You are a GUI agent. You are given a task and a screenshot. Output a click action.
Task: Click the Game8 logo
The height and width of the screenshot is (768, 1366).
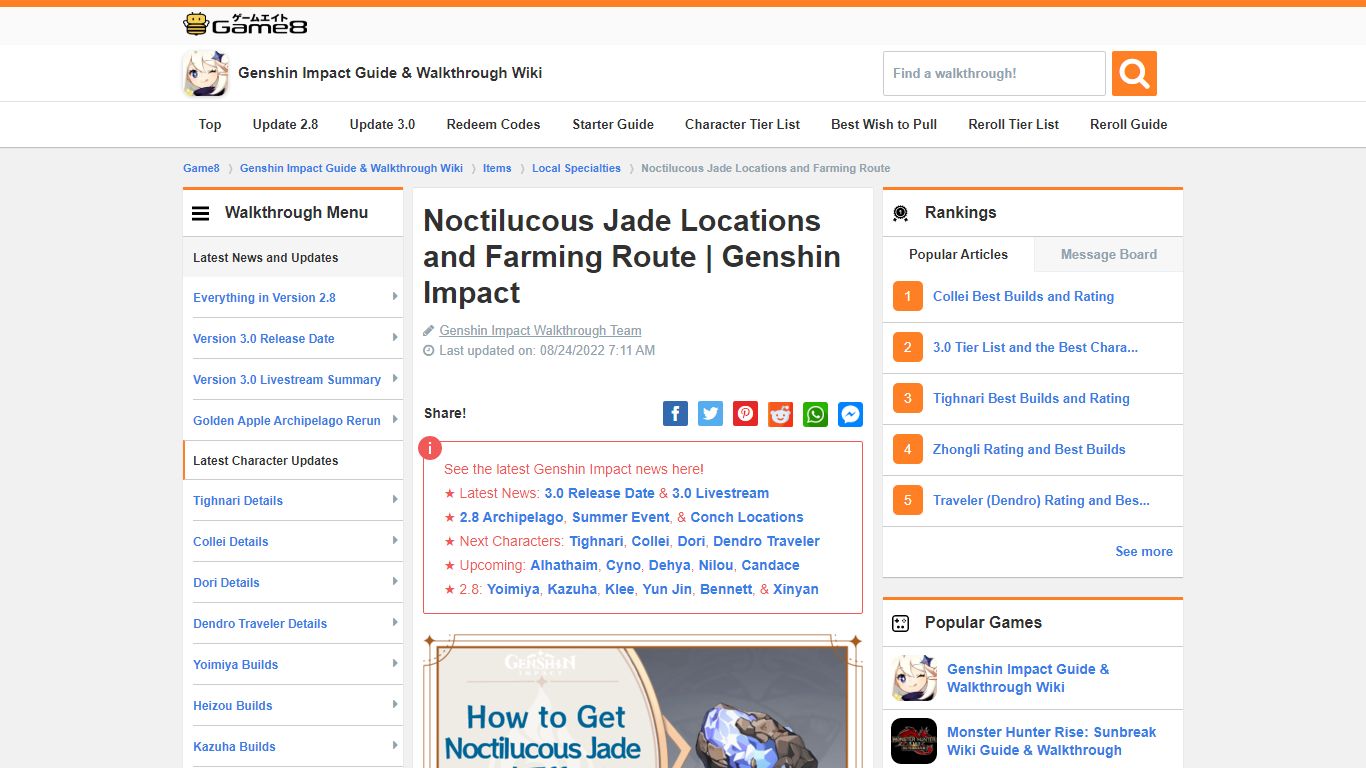tap(245, 24)
